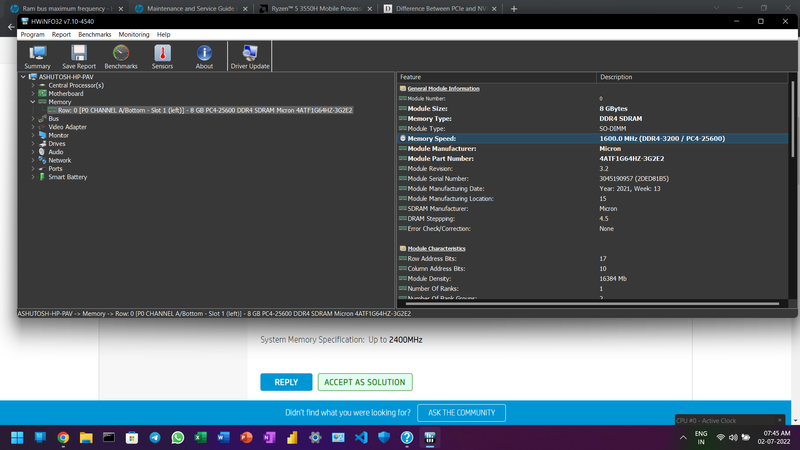Select the Memory Speed row
This screenshot has width=800, height=450.
click(x=593, y=139)
